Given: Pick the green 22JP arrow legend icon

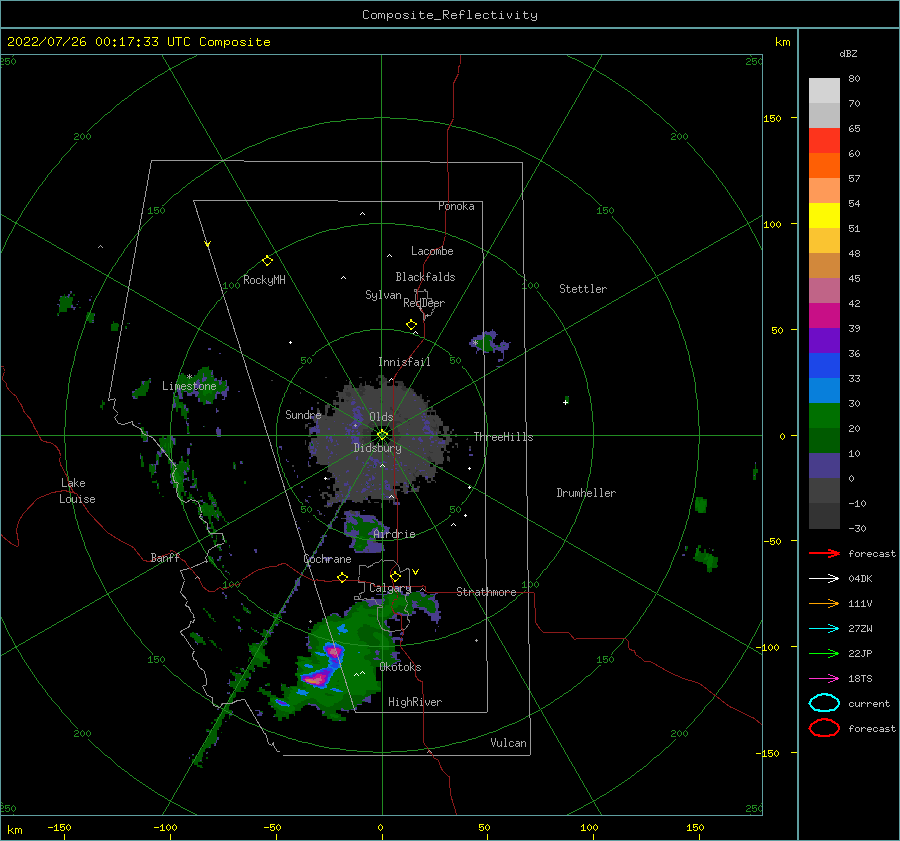Looking at the screenshot, I should coord(824,653).
